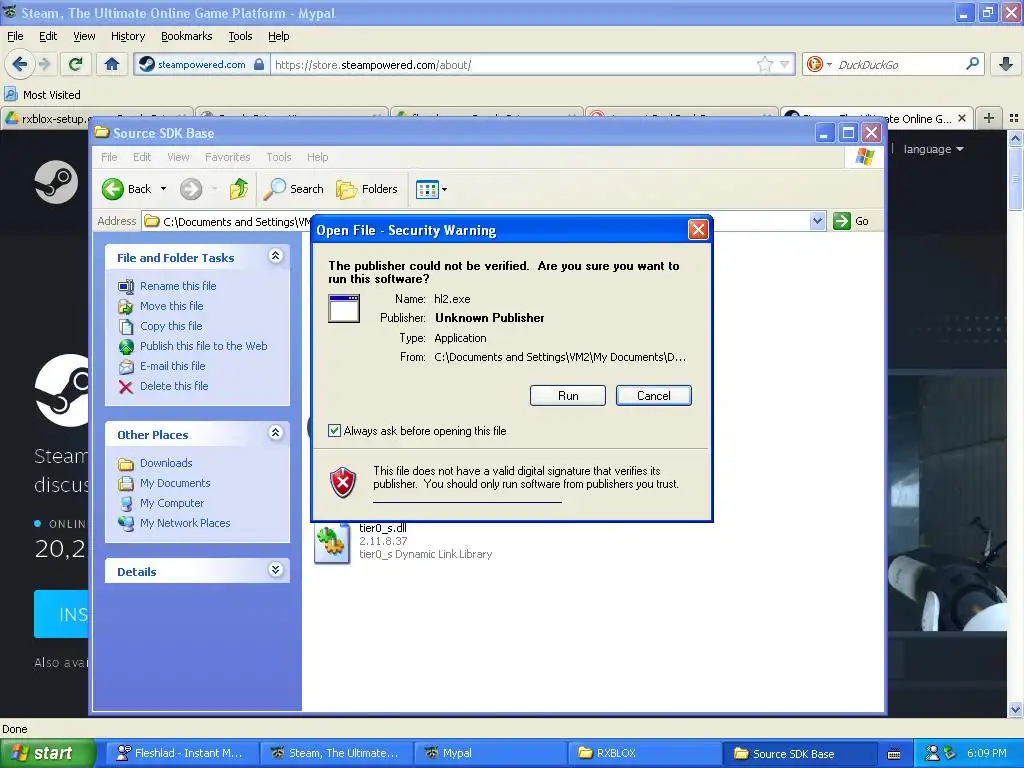This screenshot has height=768, width=1024.
Task: Open the URL history dropdown arrow
Action: [x=784, y=64]
